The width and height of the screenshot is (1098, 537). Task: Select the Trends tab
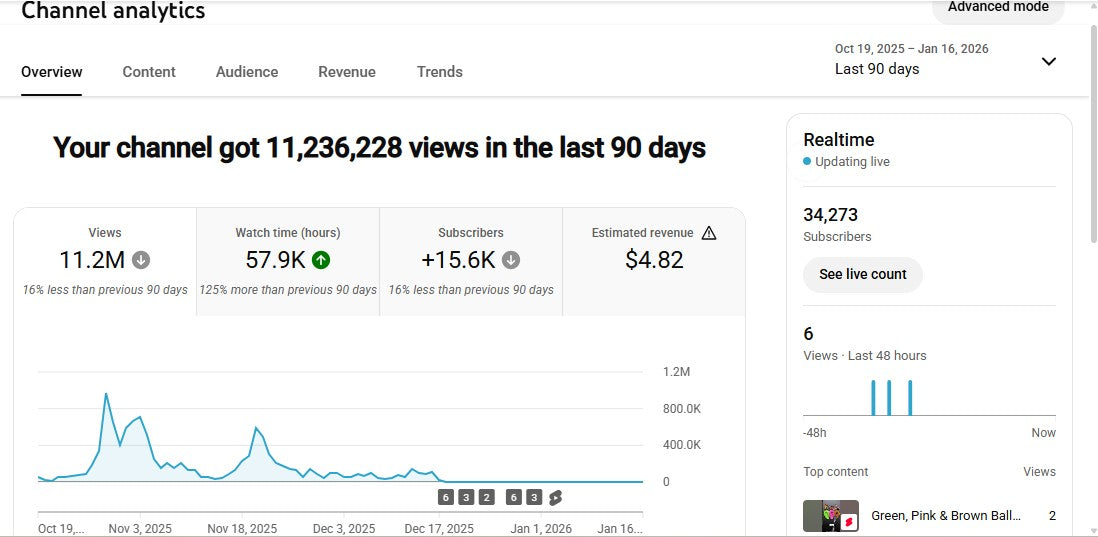click(x=440, y=72)
